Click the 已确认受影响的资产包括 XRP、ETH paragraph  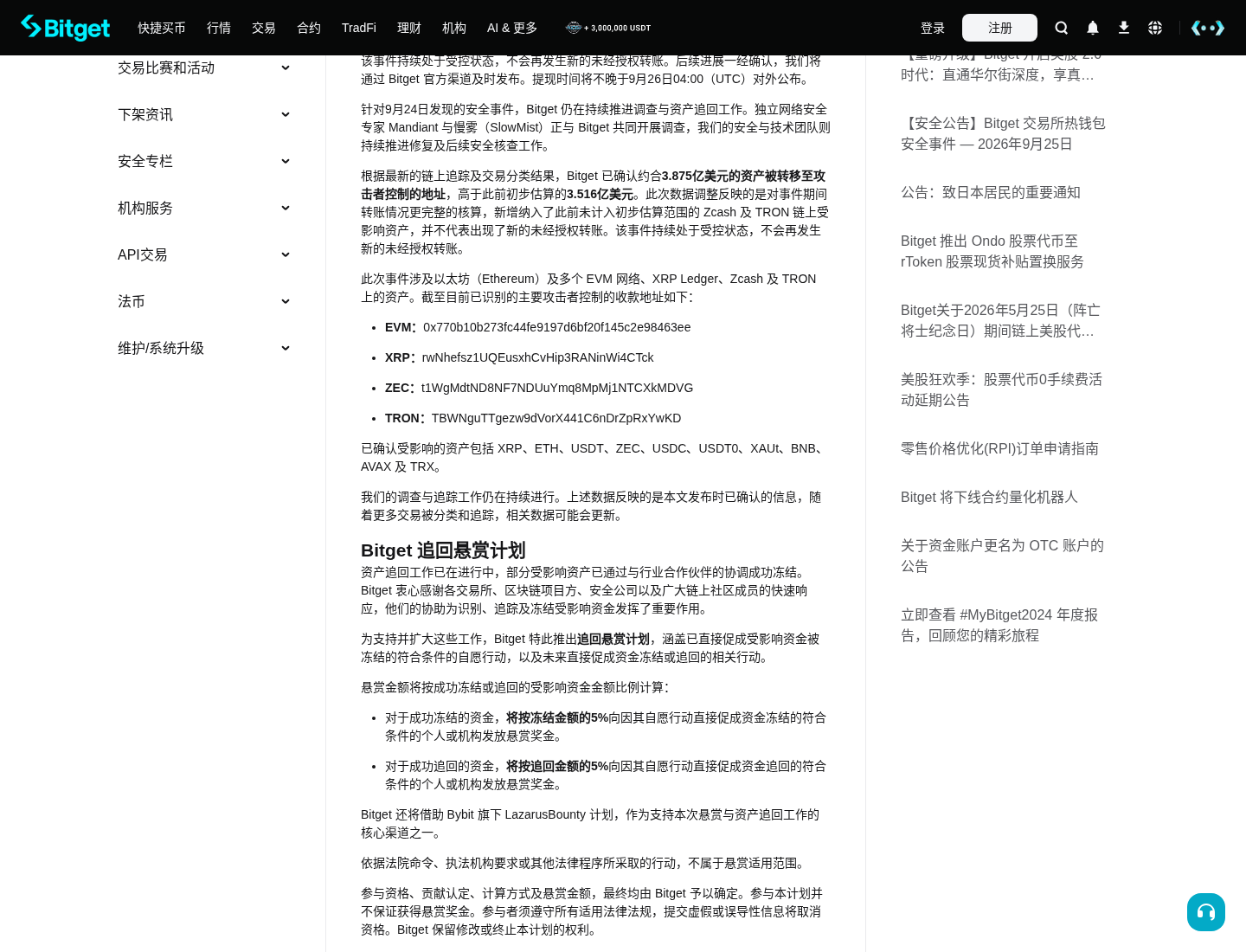pyautogui.click(x=595, y=457)
